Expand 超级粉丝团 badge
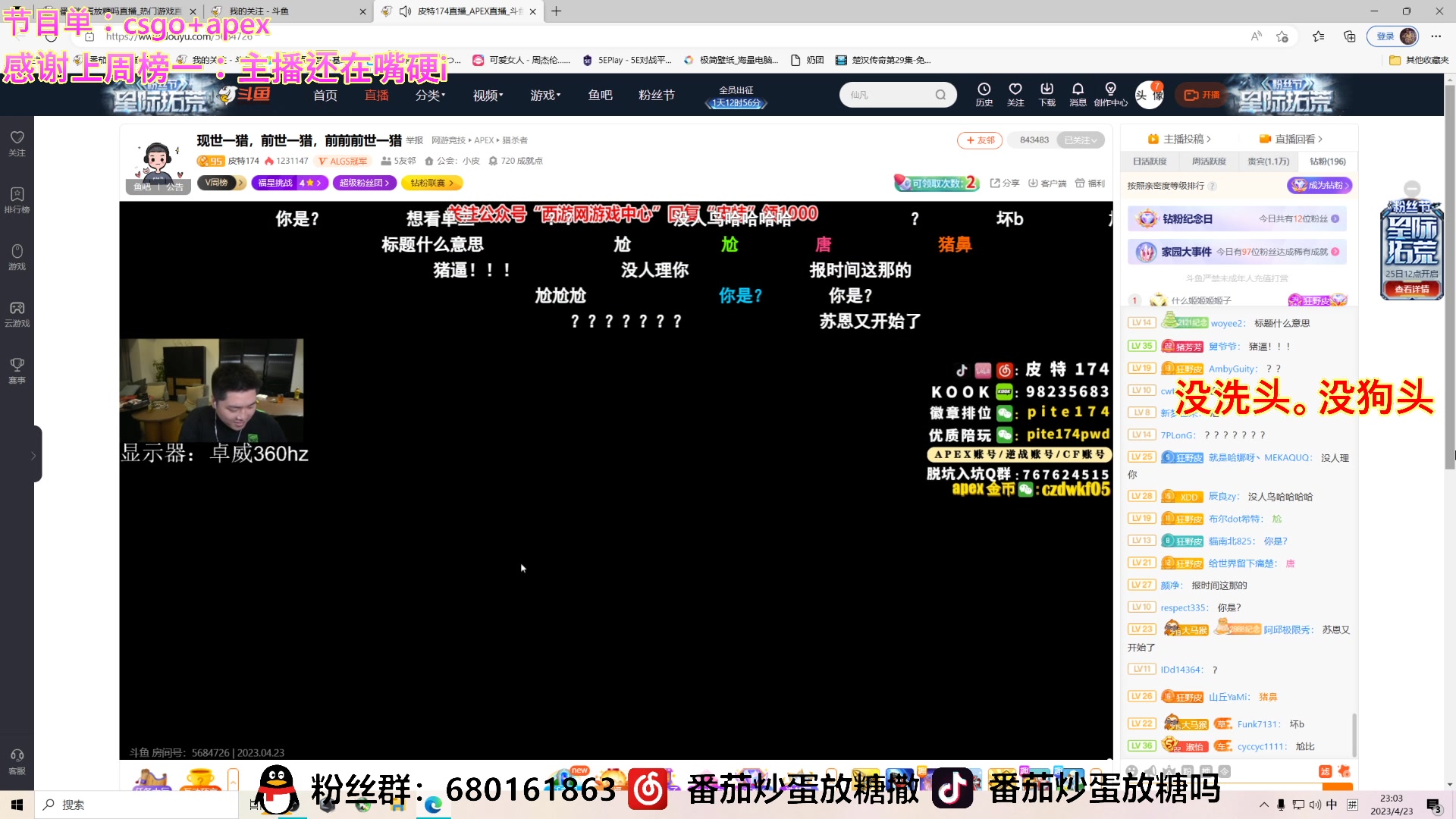This screenshot has height=819, width=1456. [x=364, y=183]
